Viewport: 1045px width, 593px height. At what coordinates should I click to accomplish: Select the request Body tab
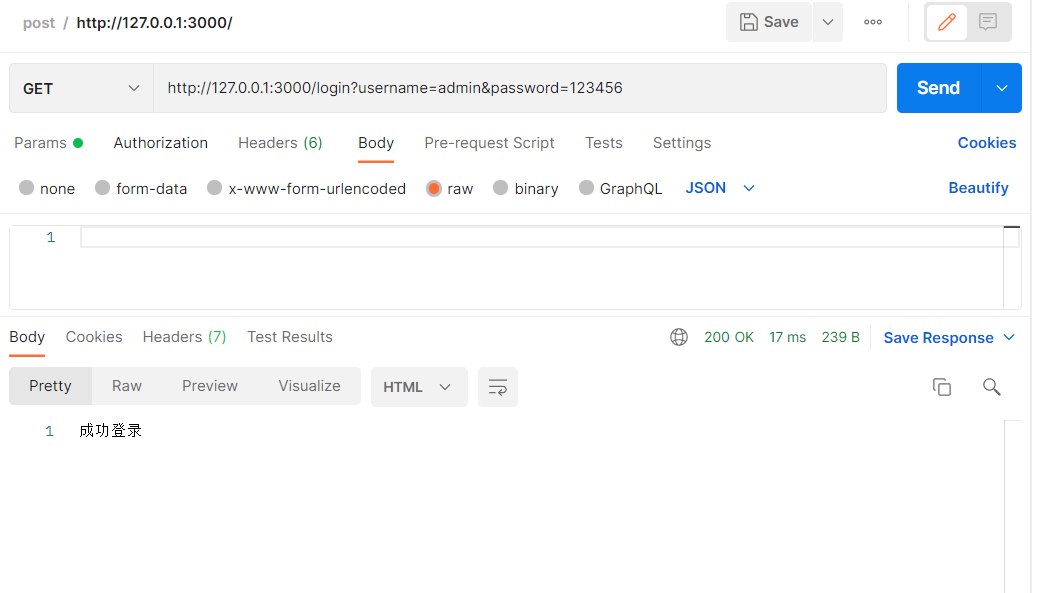(x=376, y=143)
